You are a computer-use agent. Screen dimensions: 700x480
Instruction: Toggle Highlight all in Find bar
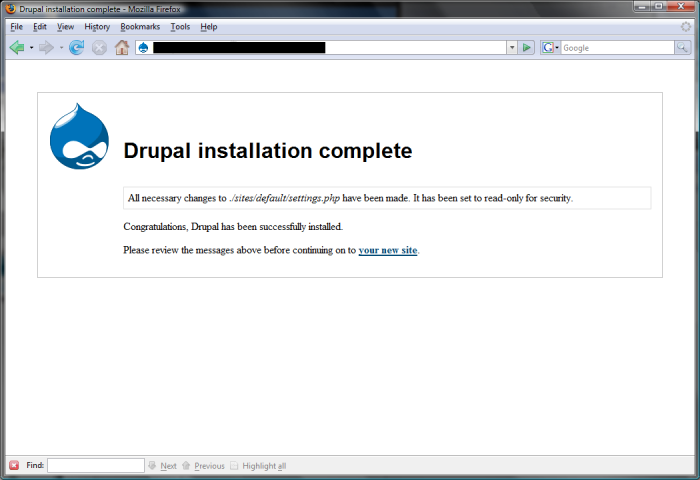point(258,466)
